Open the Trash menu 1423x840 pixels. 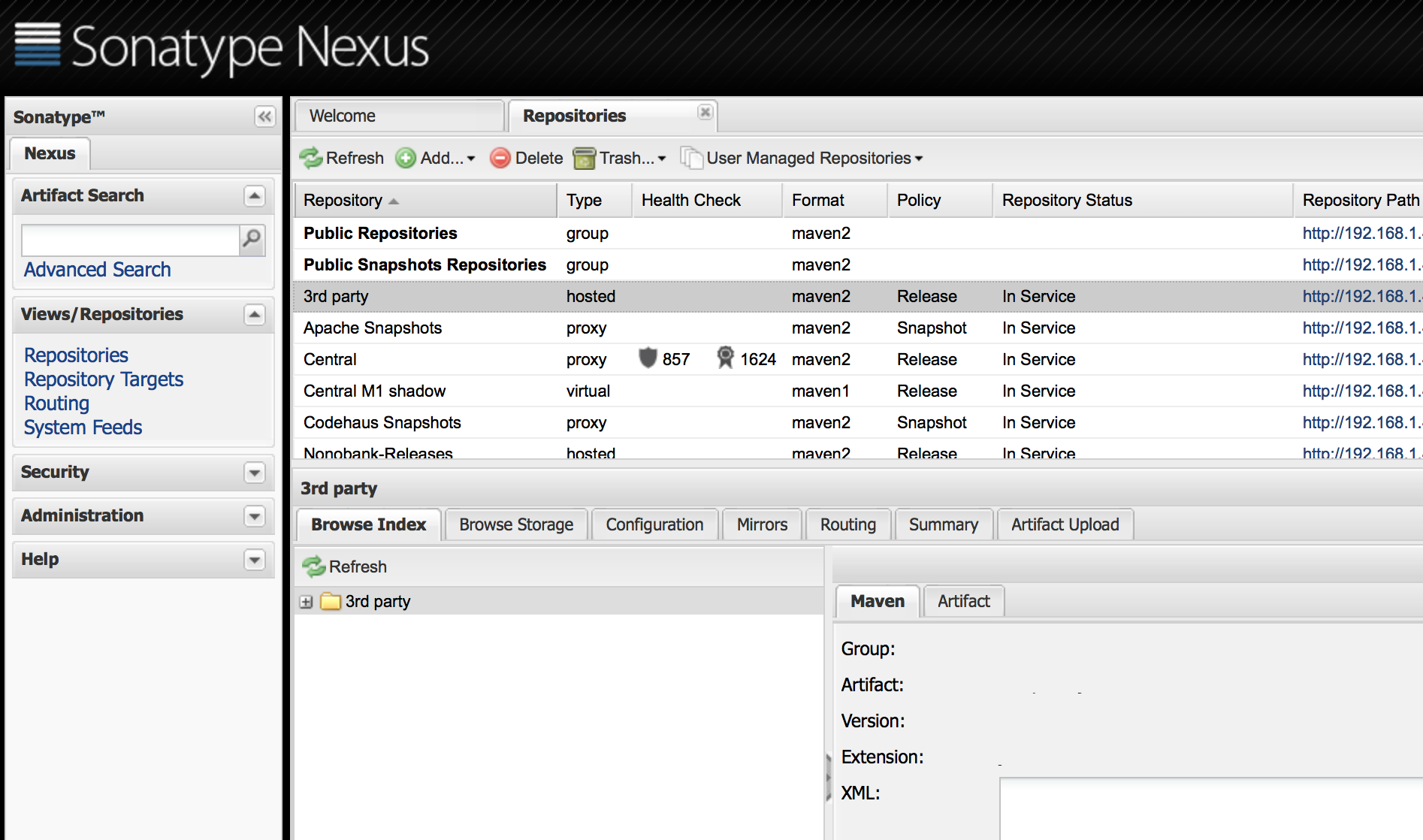620,158
